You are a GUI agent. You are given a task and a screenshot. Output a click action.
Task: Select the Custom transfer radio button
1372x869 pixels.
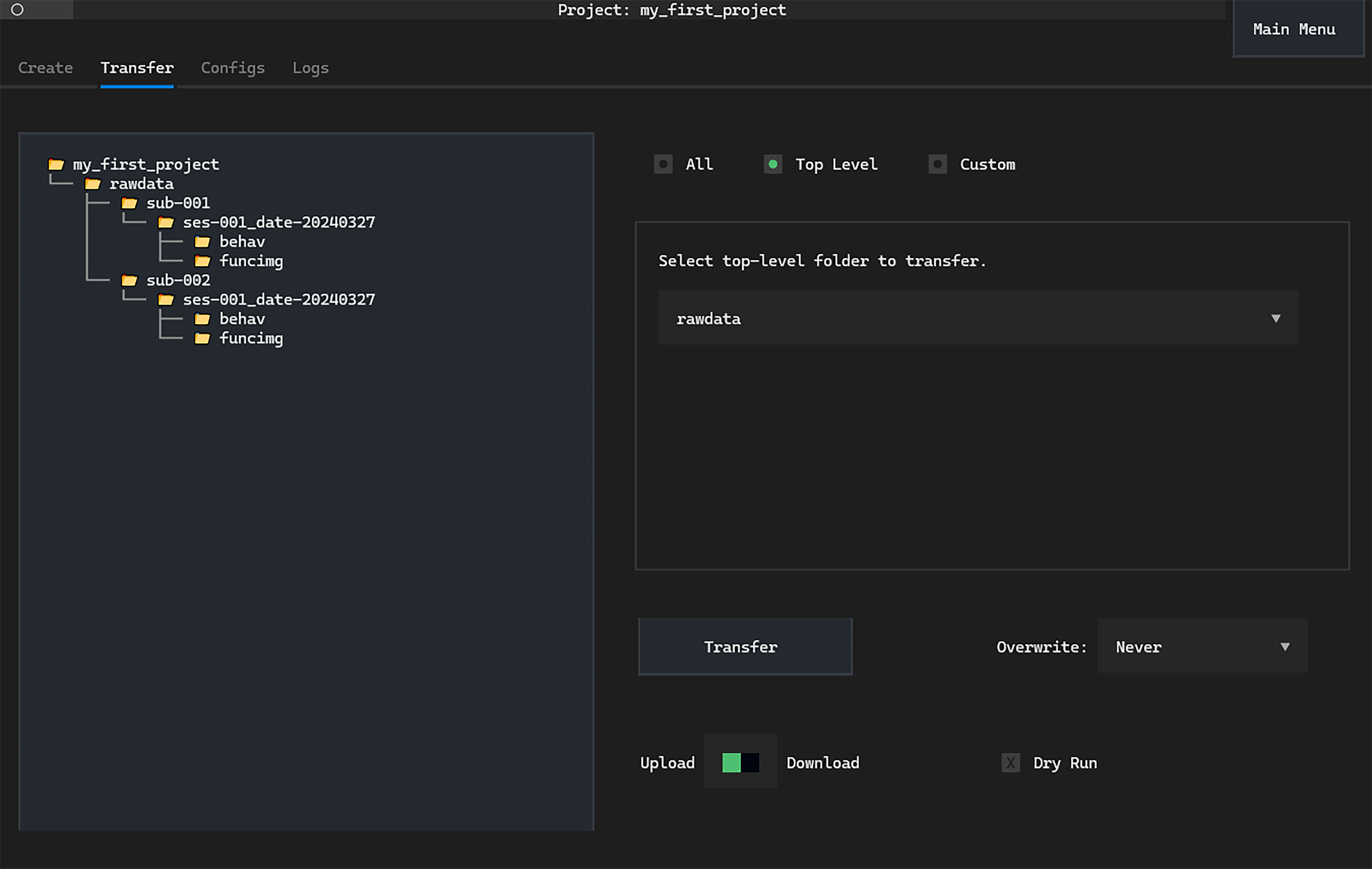coord(937,165)
